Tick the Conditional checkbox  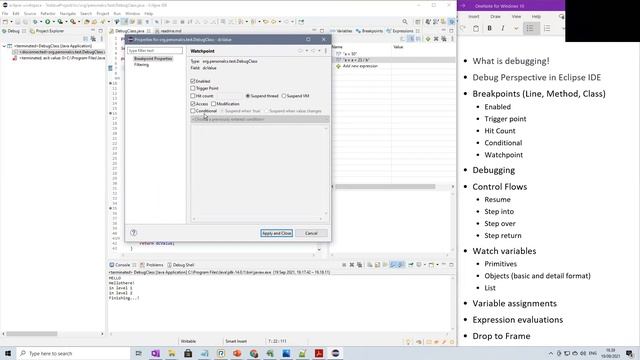coord(193,111)
